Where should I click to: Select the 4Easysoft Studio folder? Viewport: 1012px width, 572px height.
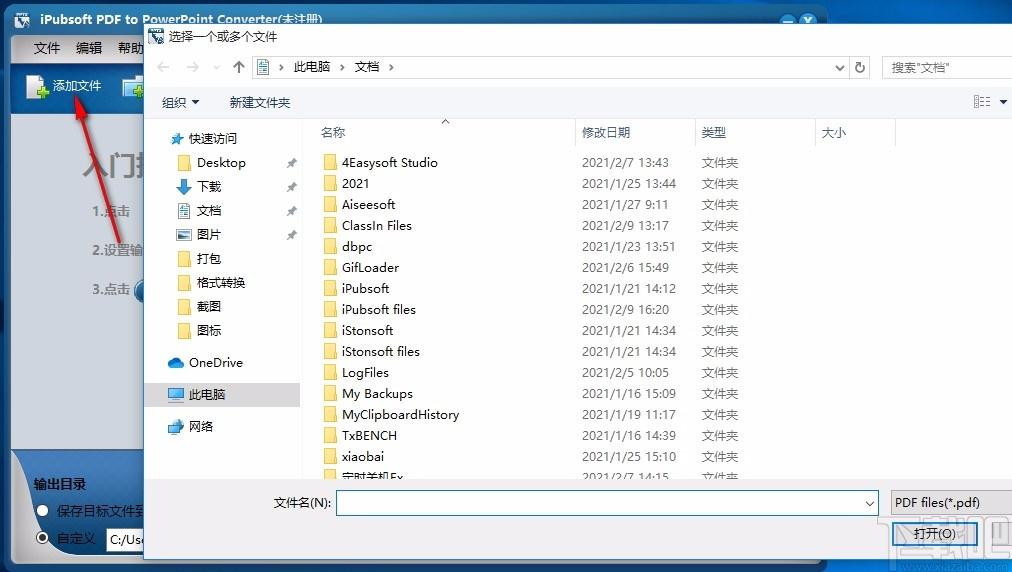390,163
